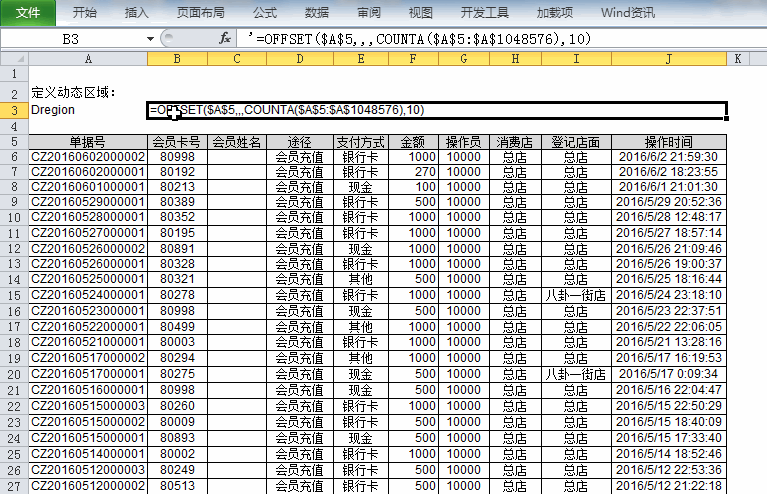
Task: Select cell CZ20160601000001
Action: point(88,187)
